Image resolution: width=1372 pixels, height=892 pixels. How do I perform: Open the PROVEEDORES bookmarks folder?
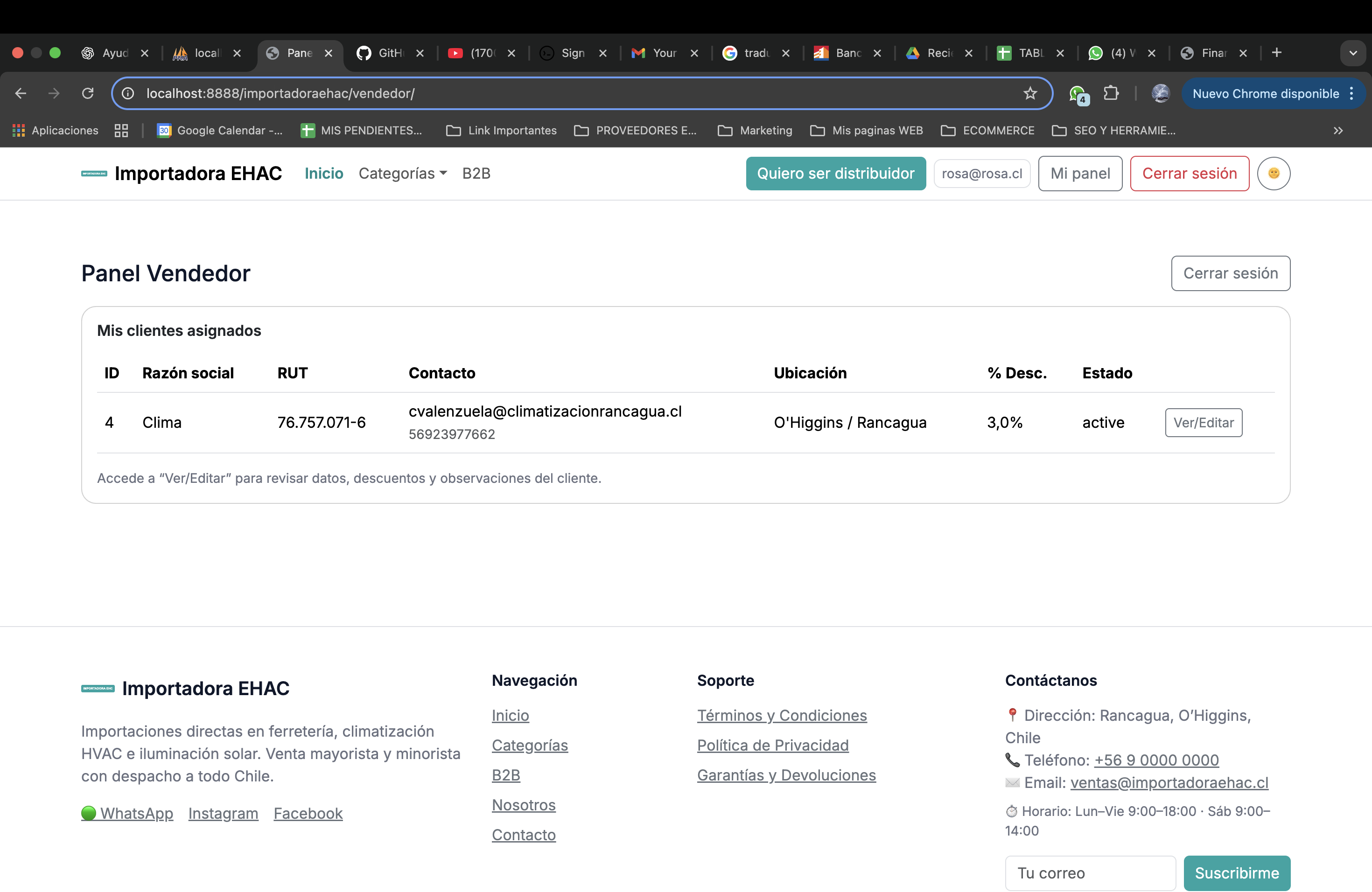635,131
